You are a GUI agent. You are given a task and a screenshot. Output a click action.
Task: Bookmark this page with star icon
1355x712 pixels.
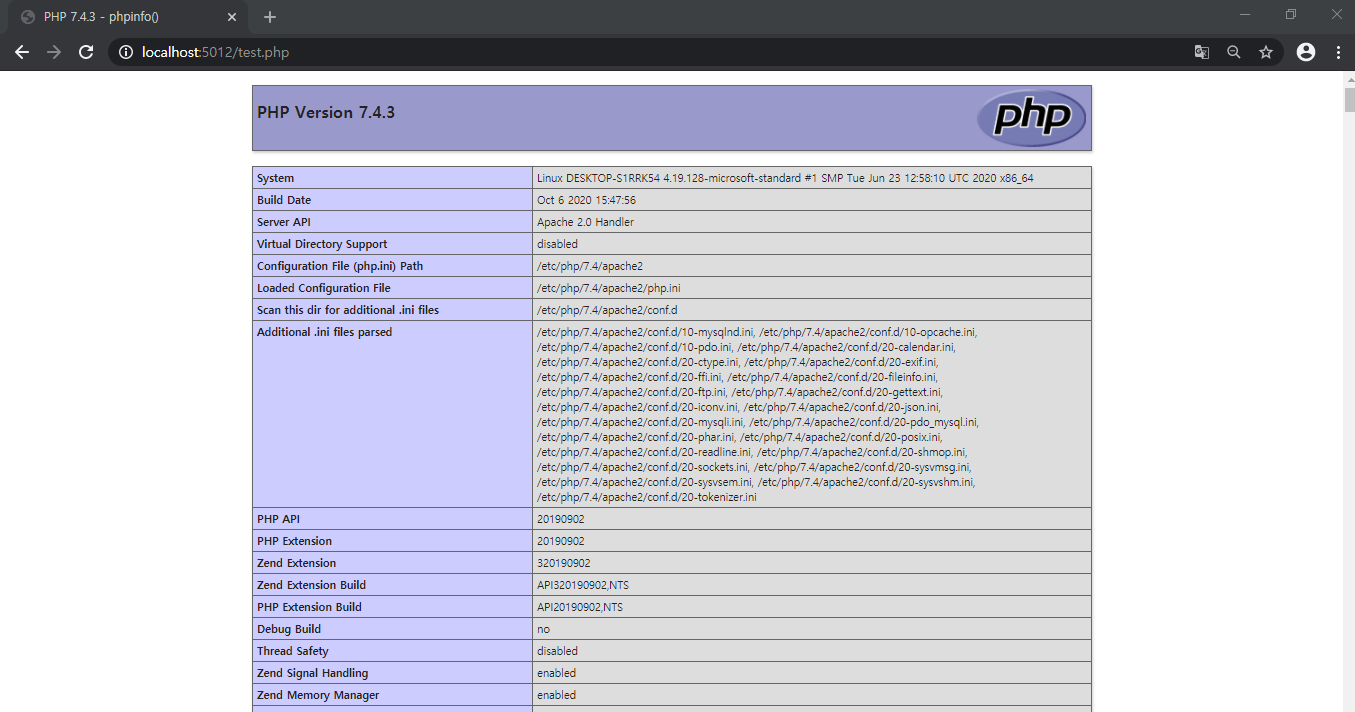tap(1266, 52)
